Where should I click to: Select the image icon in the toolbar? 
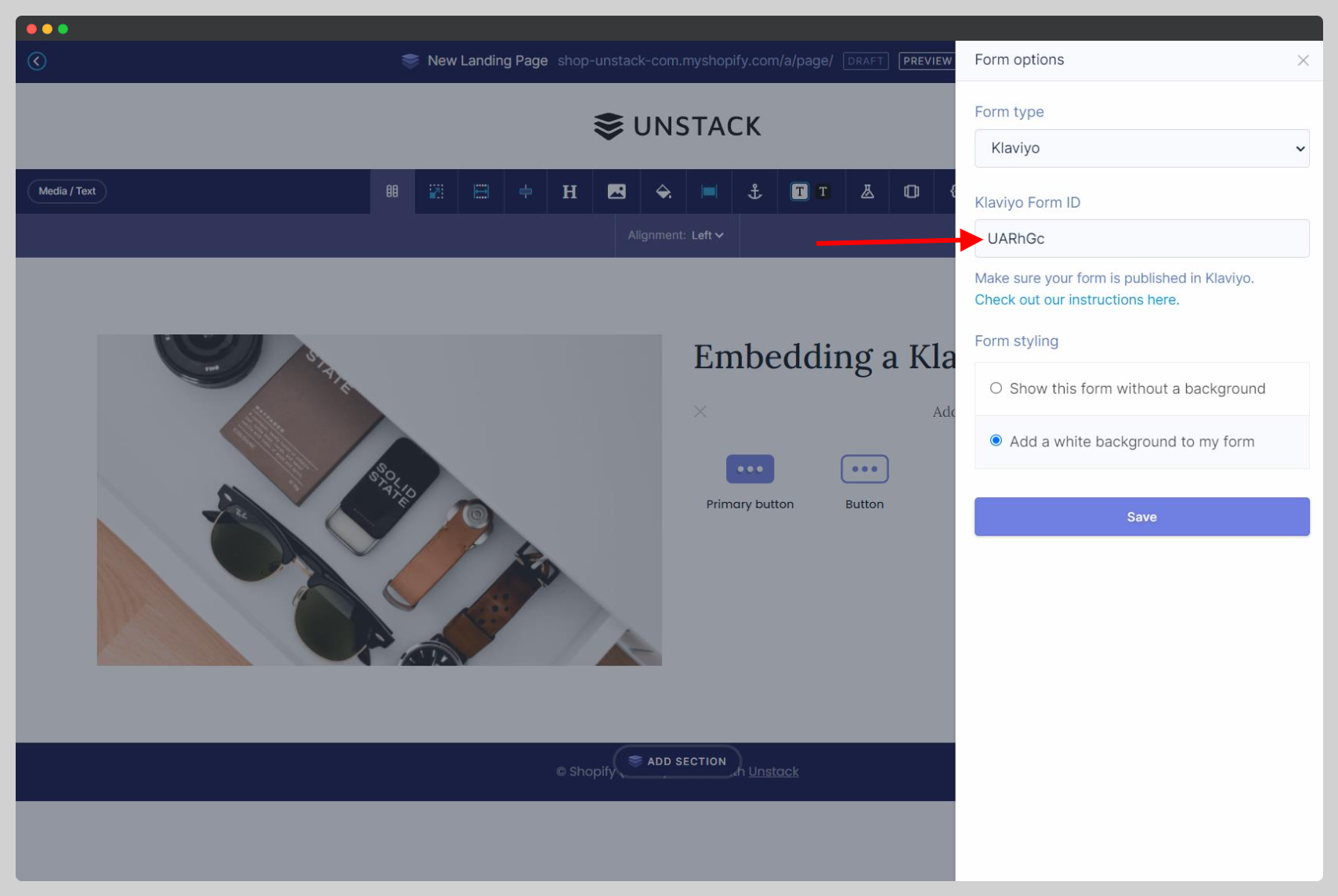click(617, 191)
